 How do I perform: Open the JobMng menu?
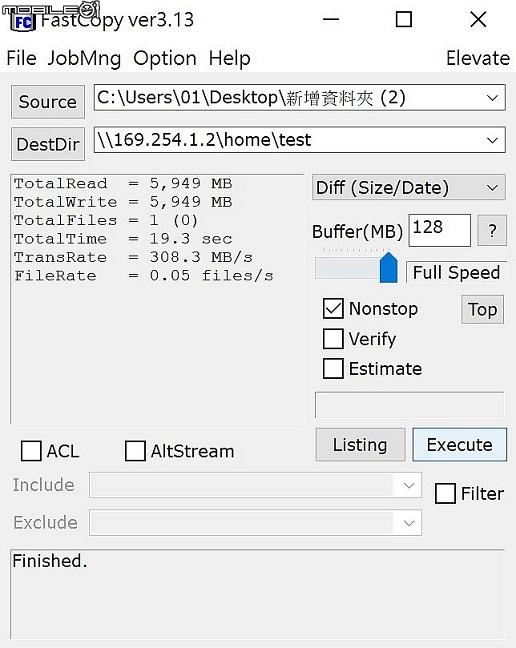tap(84, 58)
